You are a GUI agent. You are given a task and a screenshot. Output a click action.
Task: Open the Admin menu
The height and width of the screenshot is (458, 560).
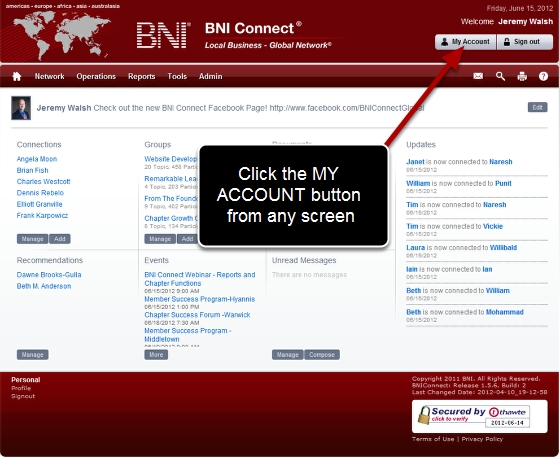click(210, 76)
